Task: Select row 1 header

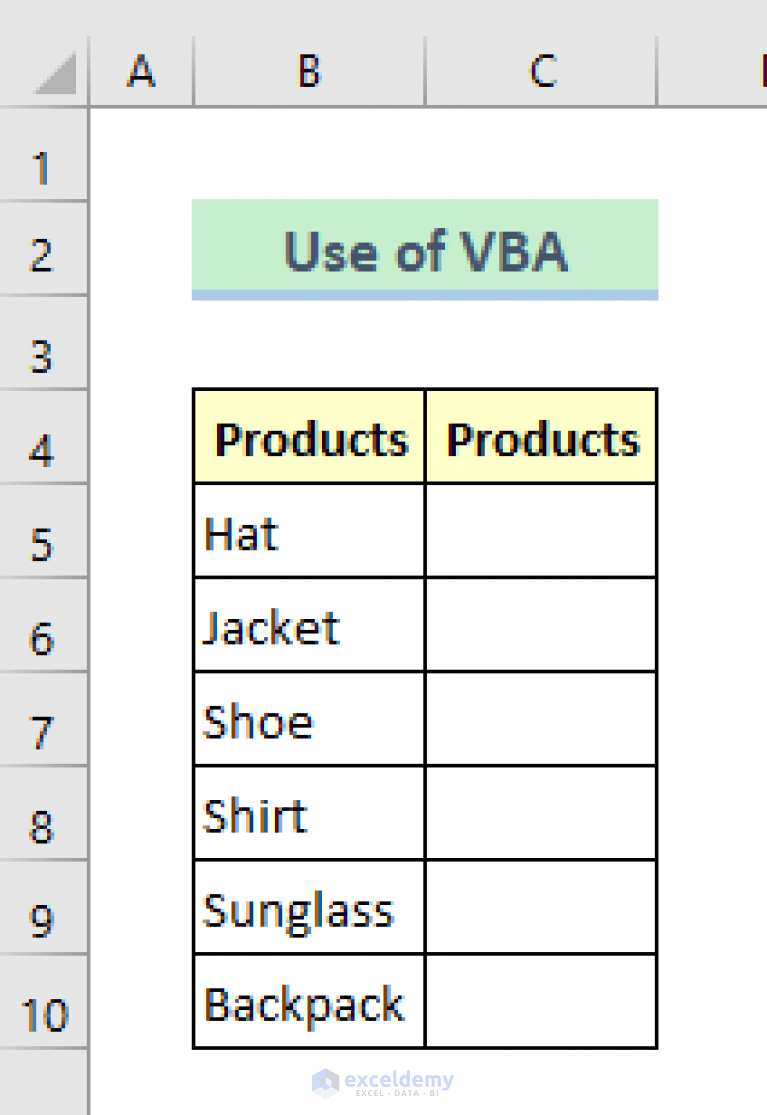Action: pyautogui.click(x=44, y=170)
